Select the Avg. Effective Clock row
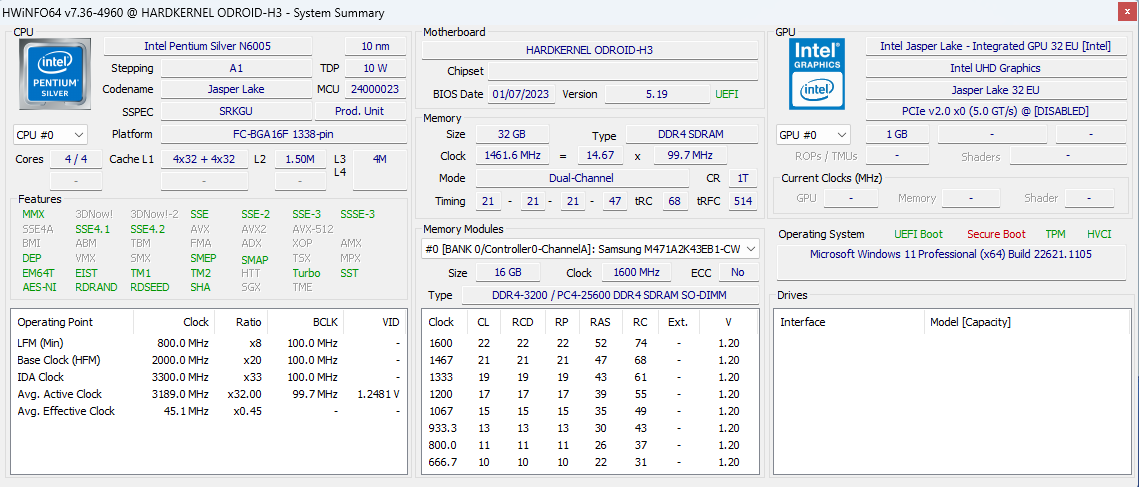1139x487 pixels. (209, 411)
